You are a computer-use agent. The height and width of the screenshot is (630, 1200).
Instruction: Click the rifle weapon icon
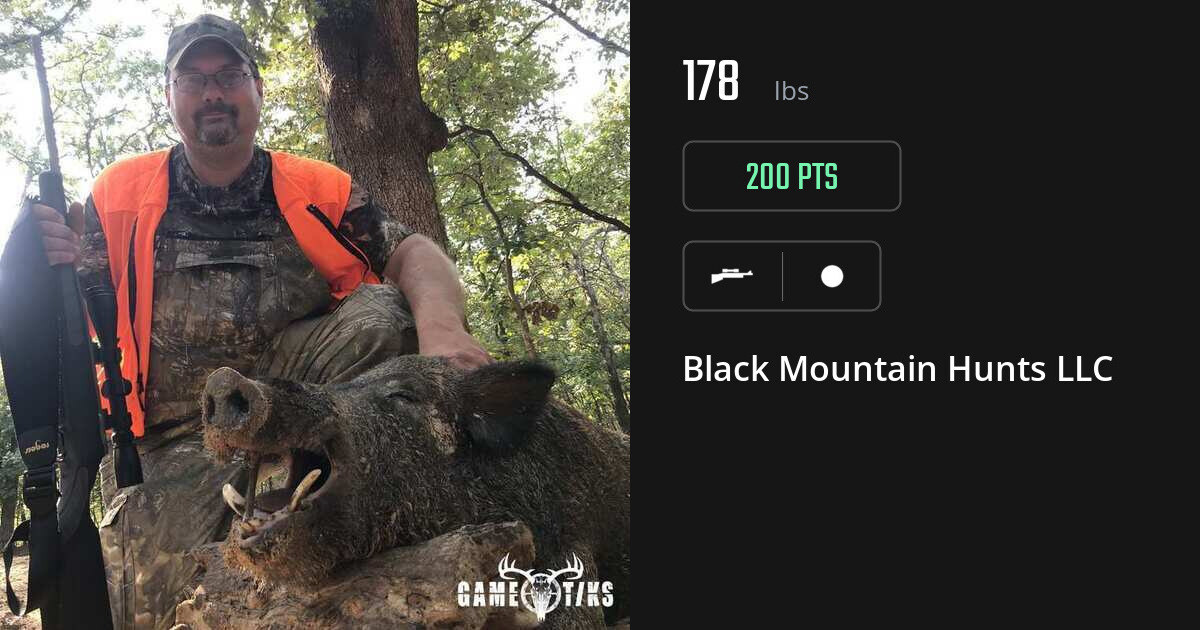click(732, 276)
